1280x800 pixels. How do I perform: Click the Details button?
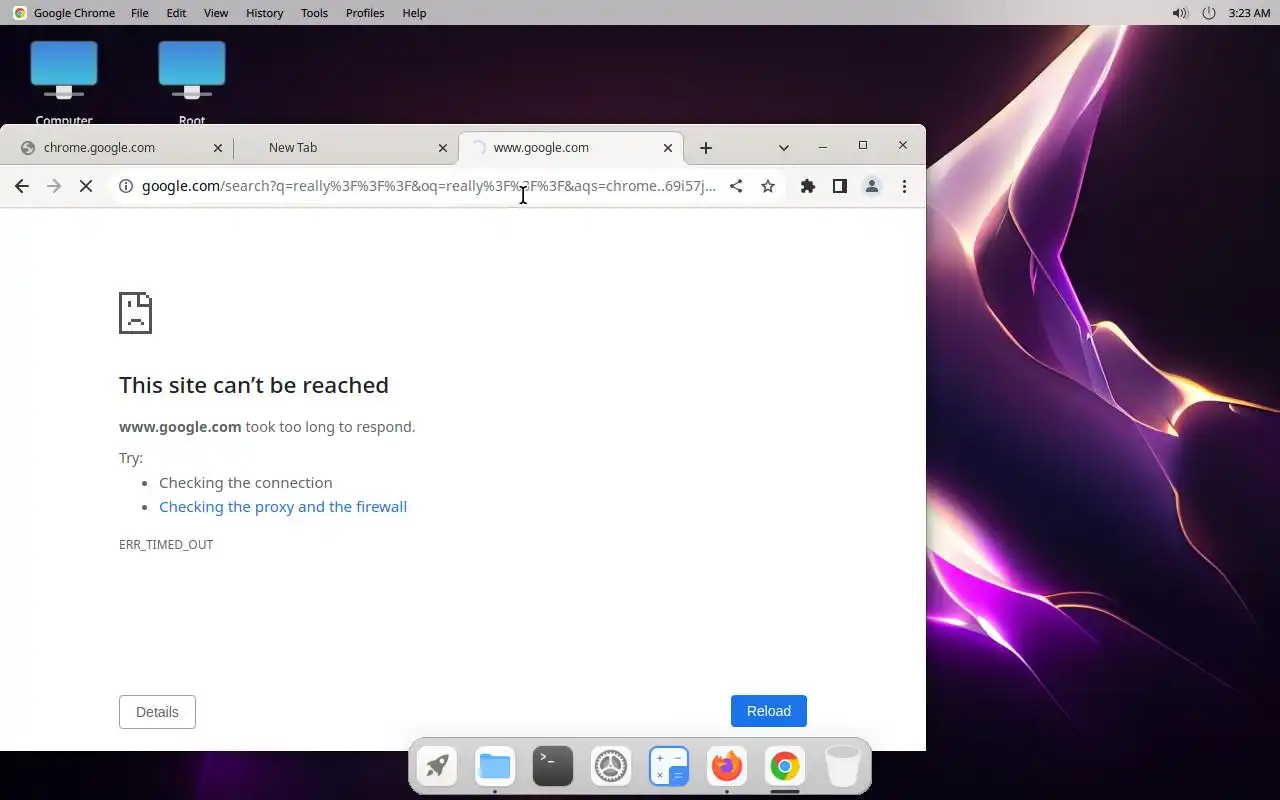tap(157, 712)
